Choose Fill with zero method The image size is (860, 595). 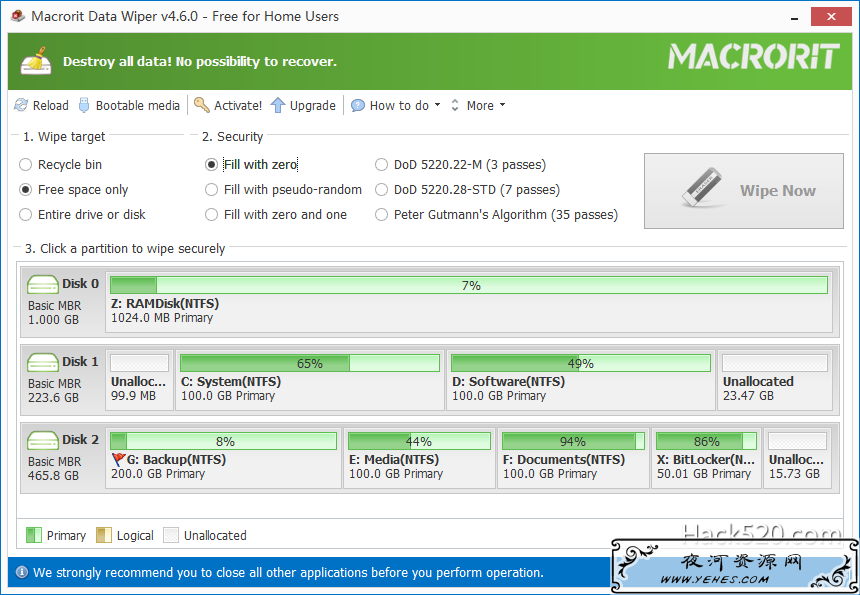click(x=251, y=165)
